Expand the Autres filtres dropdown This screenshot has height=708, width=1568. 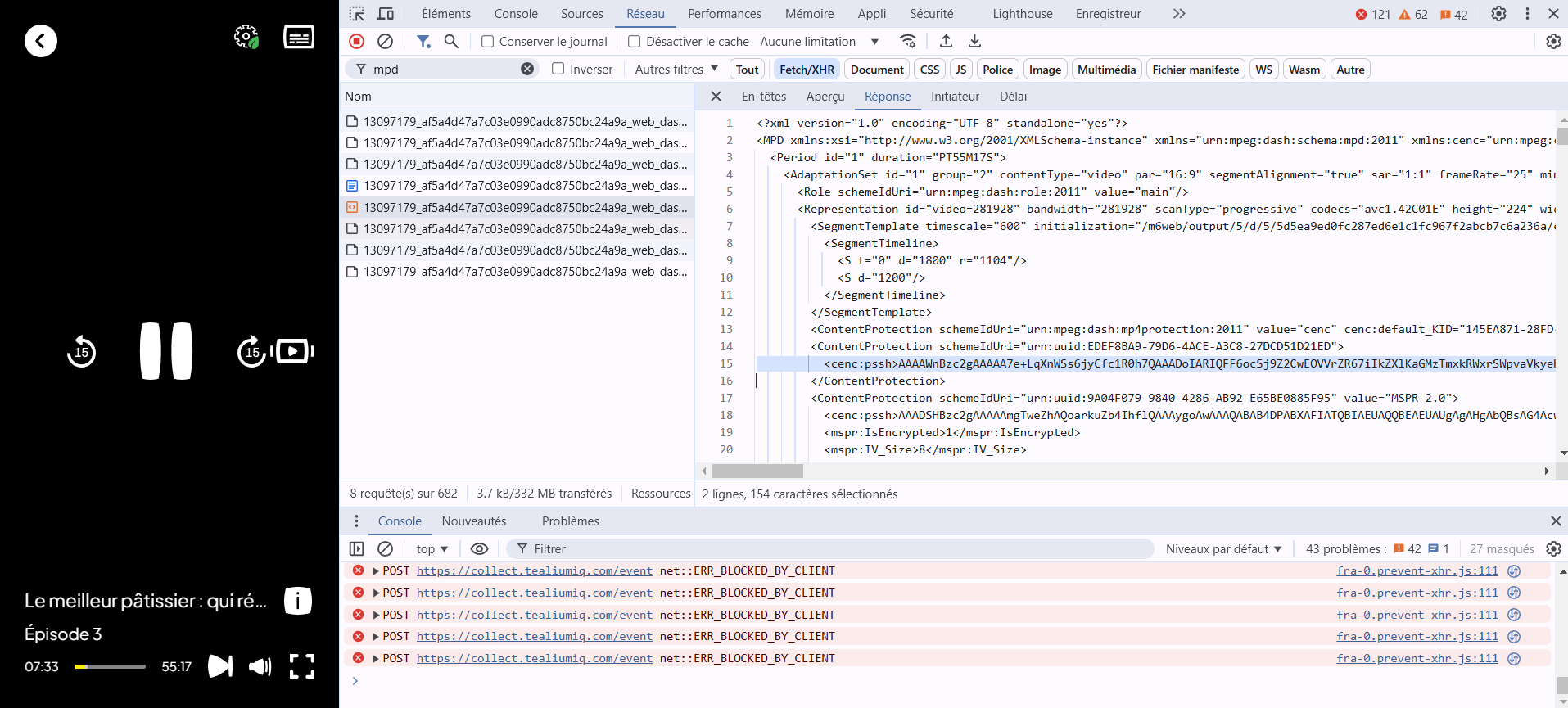click(x=676, y=70)
